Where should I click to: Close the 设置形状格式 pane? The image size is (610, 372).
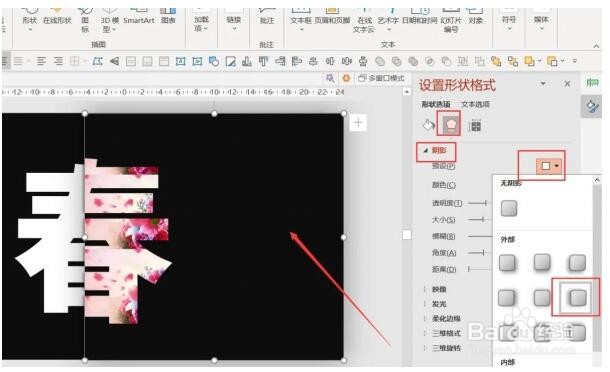pyautogui.click(x=567, y=84)
